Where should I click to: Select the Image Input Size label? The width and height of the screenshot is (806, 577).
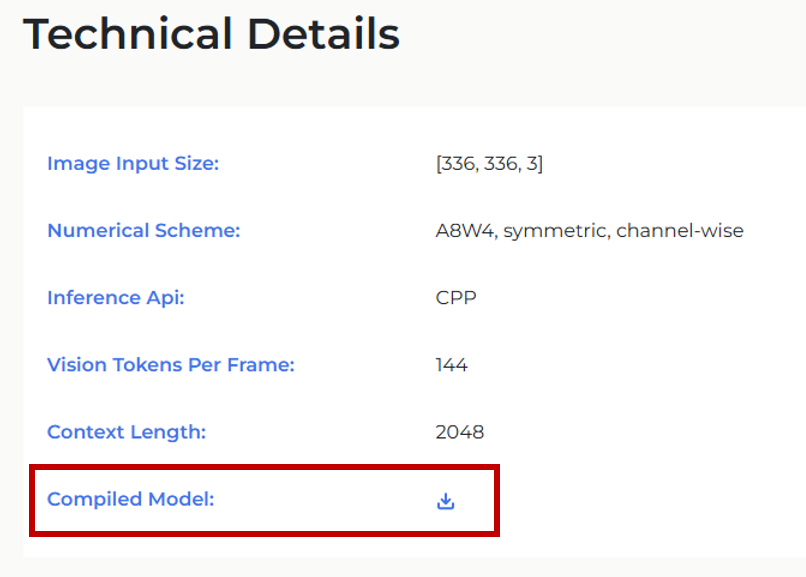[x=133, y=164]
